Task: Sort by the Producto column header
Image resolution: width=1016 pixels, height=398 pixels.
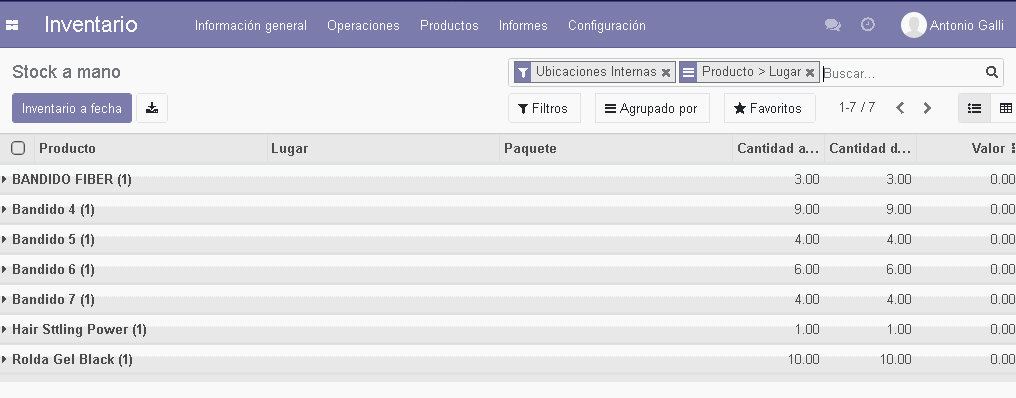Action: pyautogui.click(x=67, y=148)
